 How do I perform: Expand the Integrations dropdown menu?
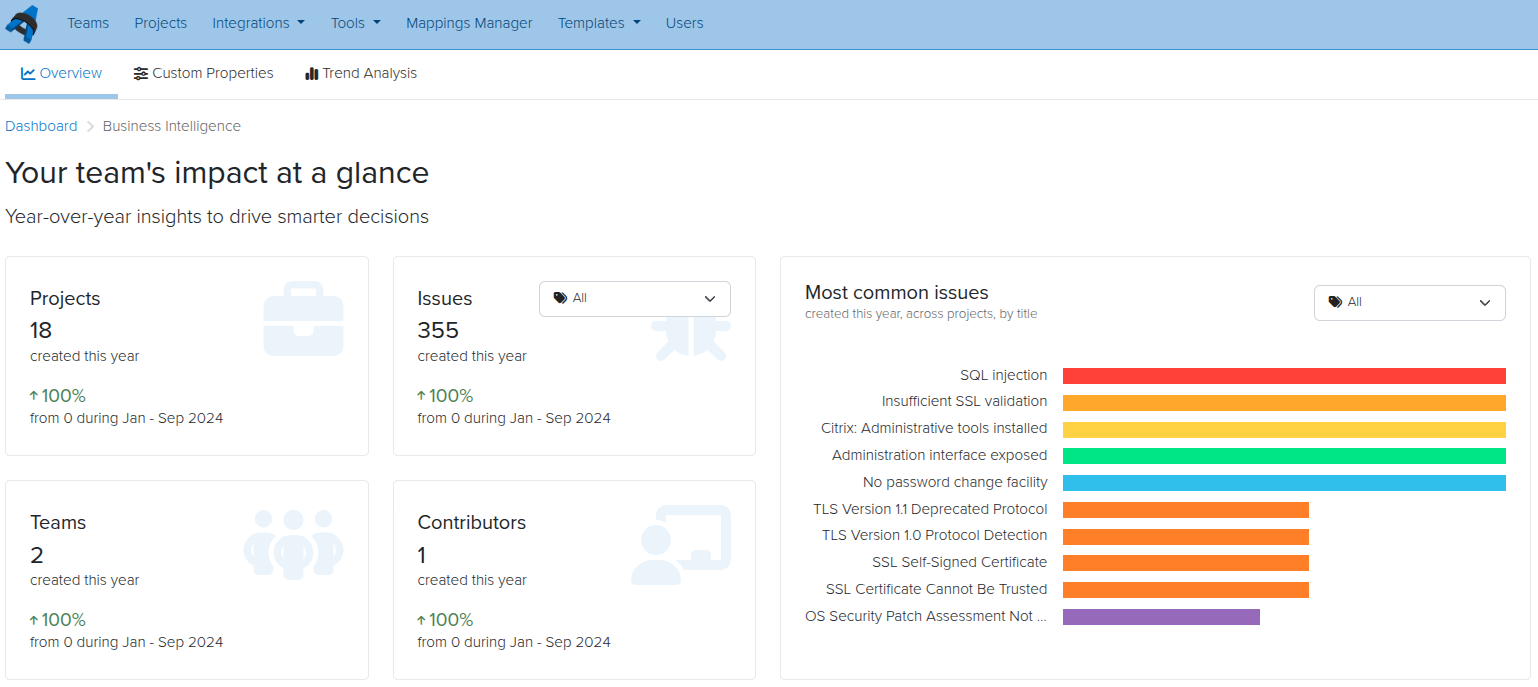click(258, 23)
